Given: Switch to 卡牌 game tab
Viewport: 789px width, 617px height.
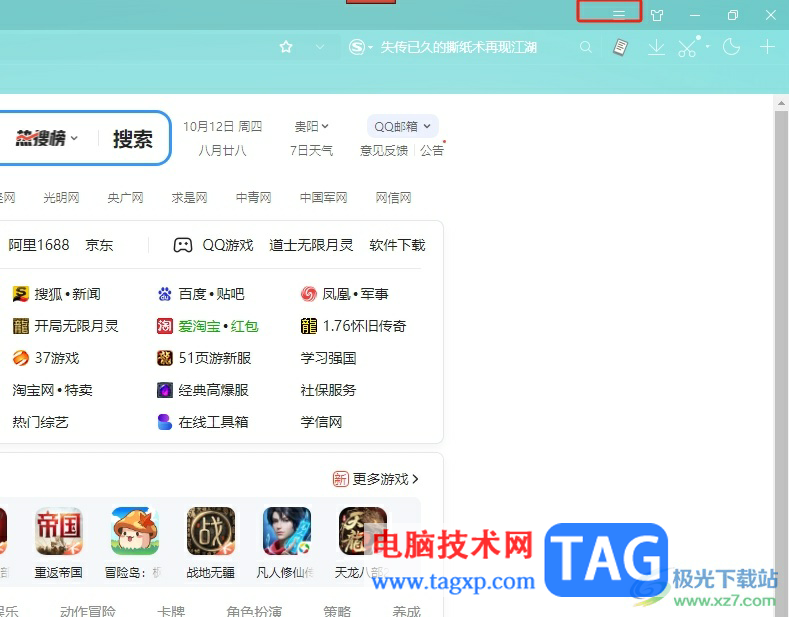Looking at the screenshot, I should (x=171, y=611).
